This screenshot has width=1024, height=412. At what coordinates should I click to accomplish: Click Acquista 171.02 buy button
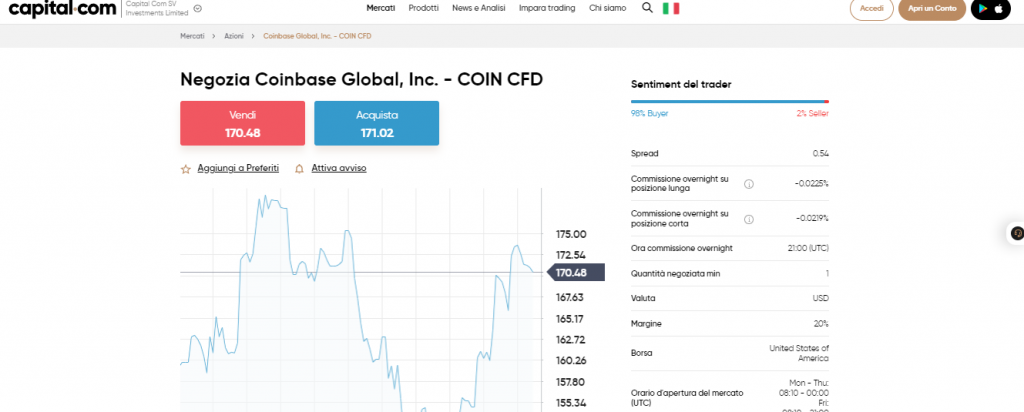coord(377,123)
